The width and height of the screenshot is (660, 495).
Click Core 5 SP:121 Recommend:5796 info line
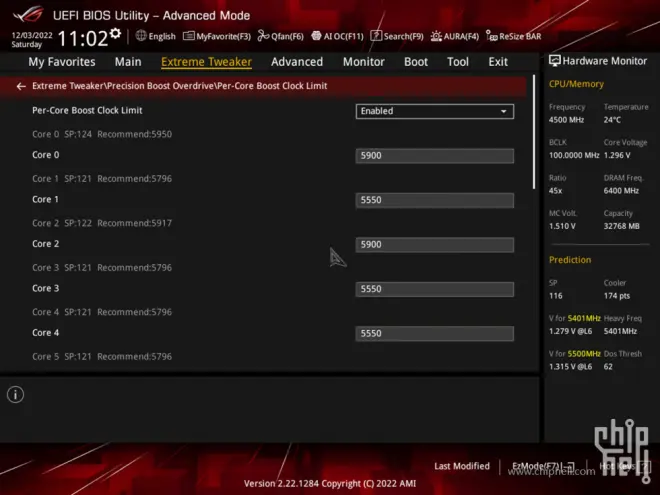pos(102,357)
